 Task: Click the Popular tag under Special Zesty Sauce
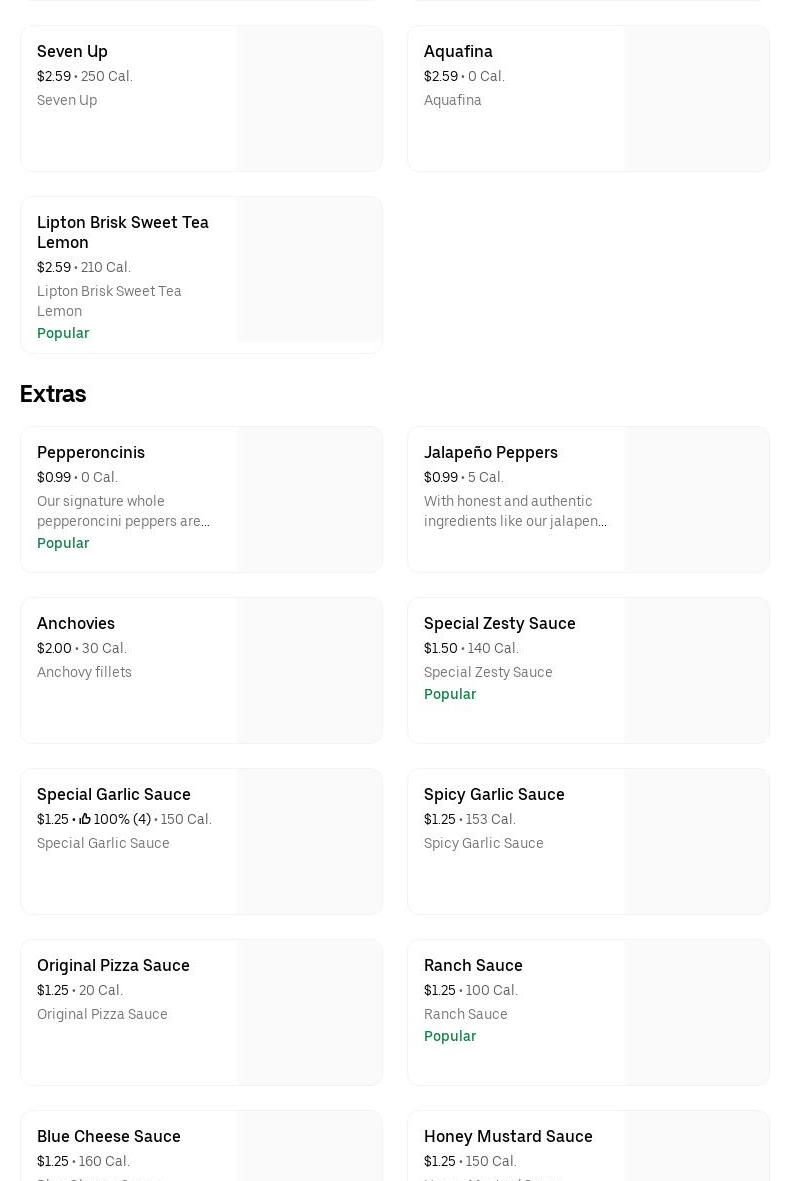pos(450,694)
